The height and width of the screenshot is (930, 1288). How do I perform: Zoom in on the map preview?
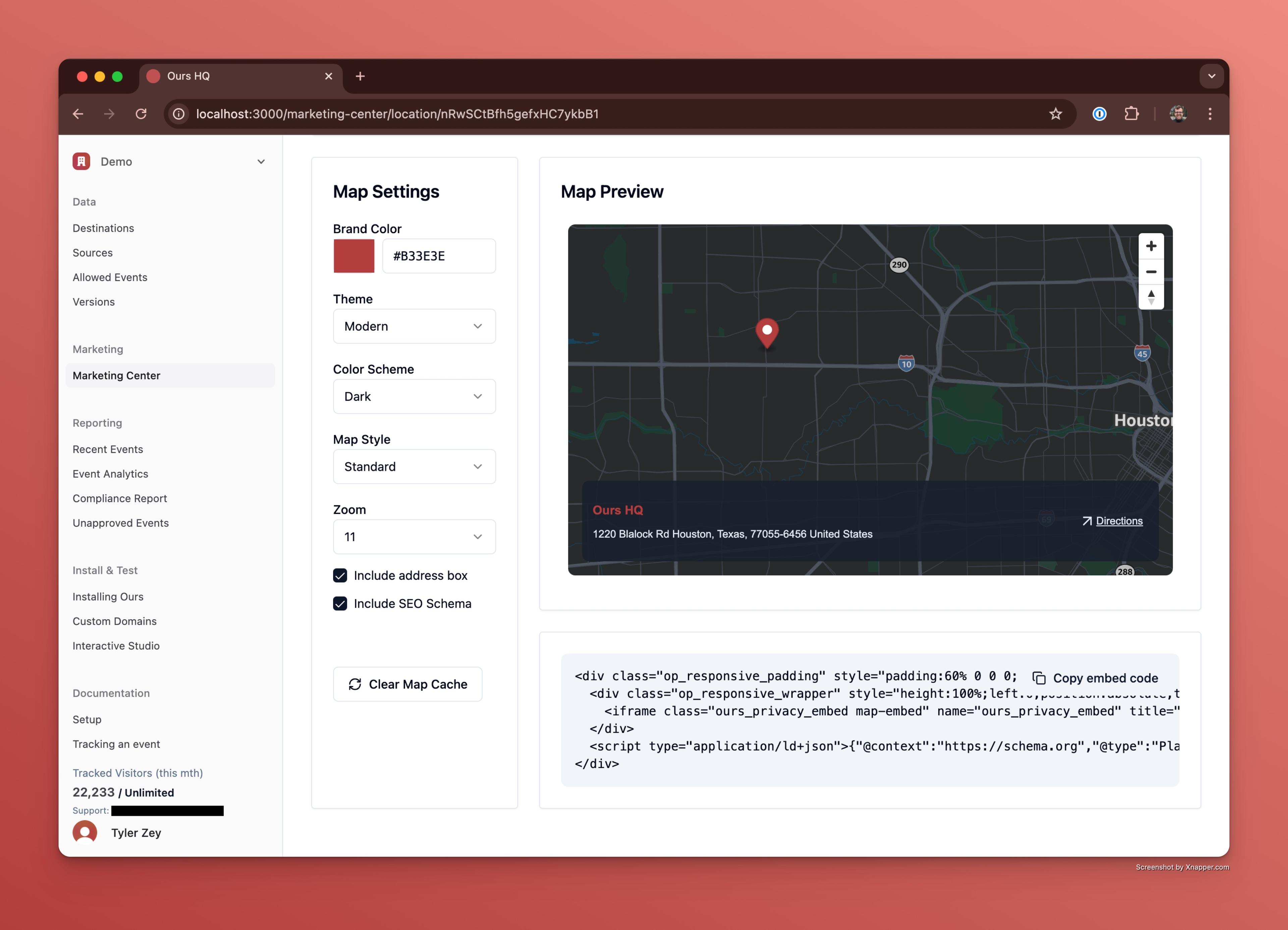(x=1150, y=246)
